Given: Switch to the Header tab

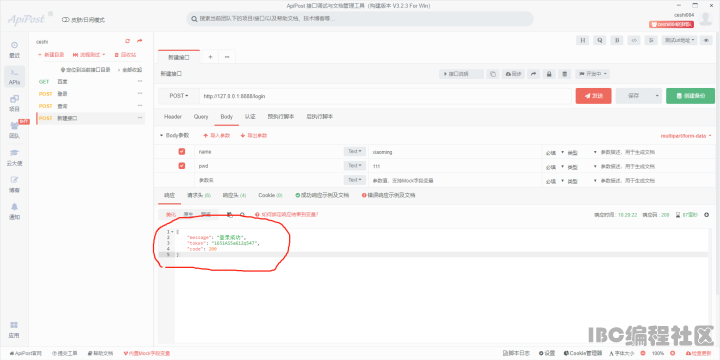Looking at the screenshot, I should point(173,117).
